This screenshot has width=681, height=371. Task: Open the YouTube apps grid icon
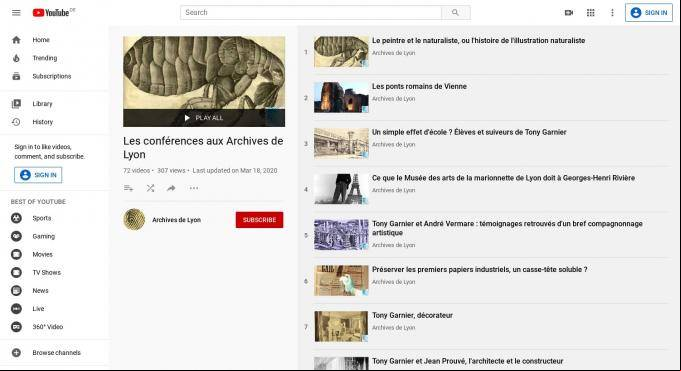(x=590, y=13)
